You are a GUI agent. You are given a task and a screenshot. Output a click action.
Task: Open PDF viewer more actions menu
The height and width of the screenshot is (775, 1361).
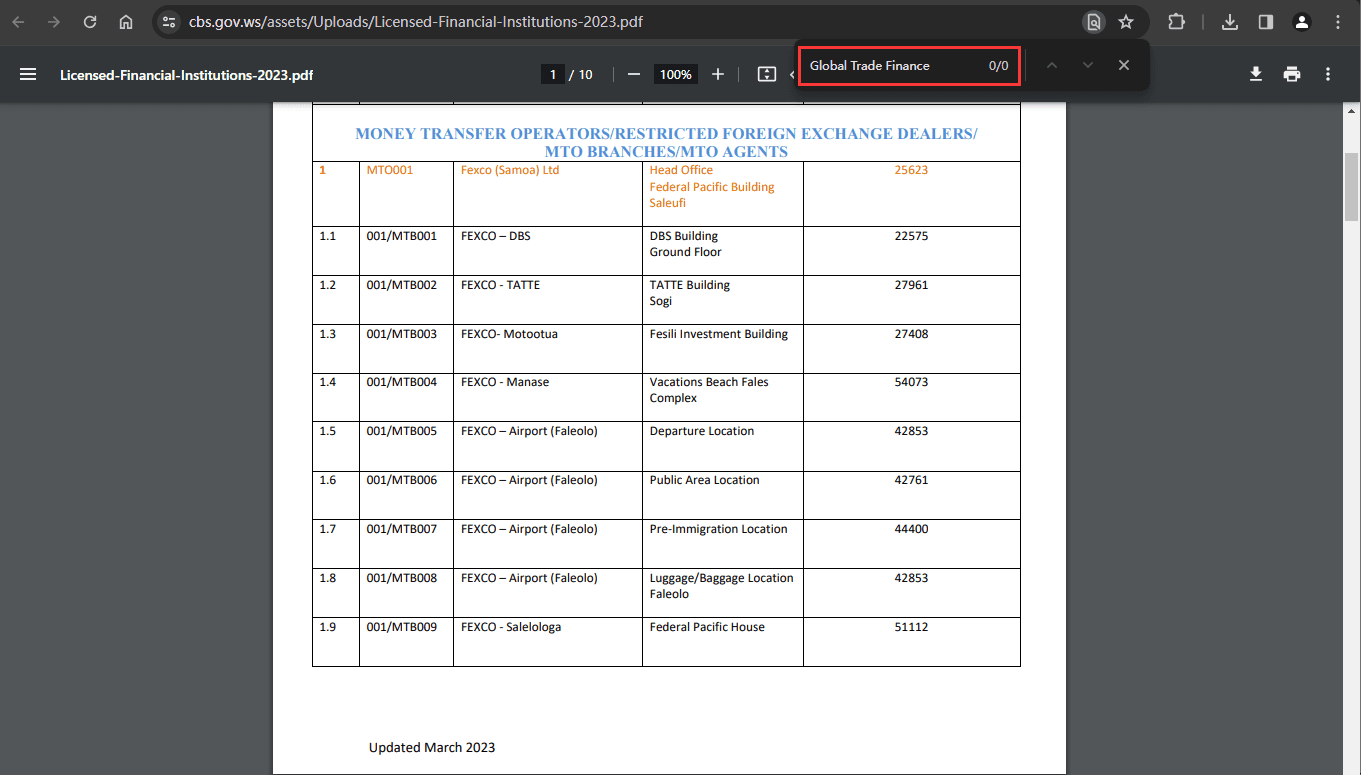click(1328, 74)
